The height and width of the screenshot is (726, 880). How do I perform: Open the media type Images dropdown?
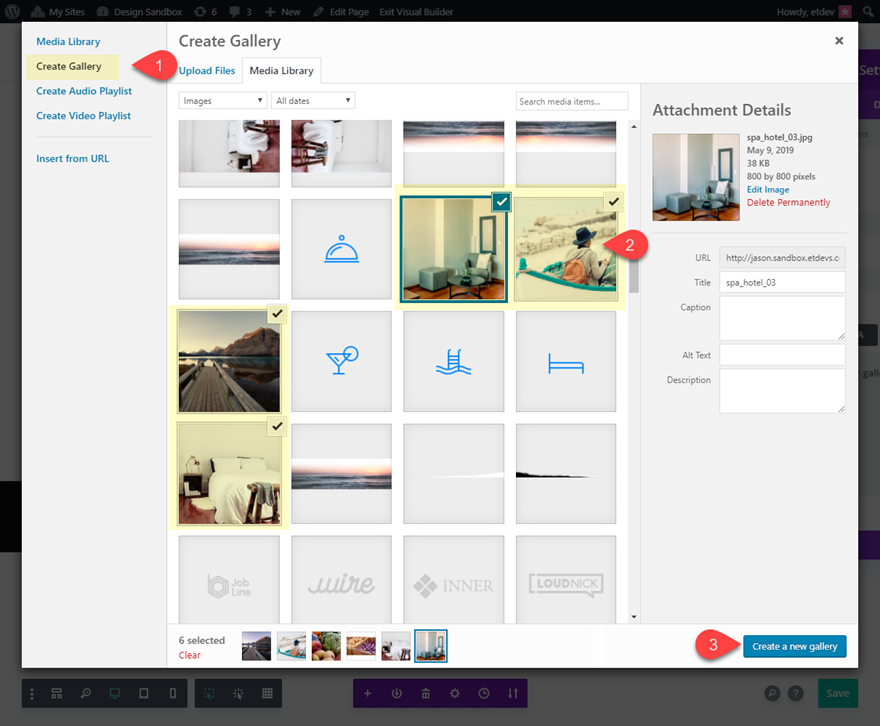pos(222,100)
